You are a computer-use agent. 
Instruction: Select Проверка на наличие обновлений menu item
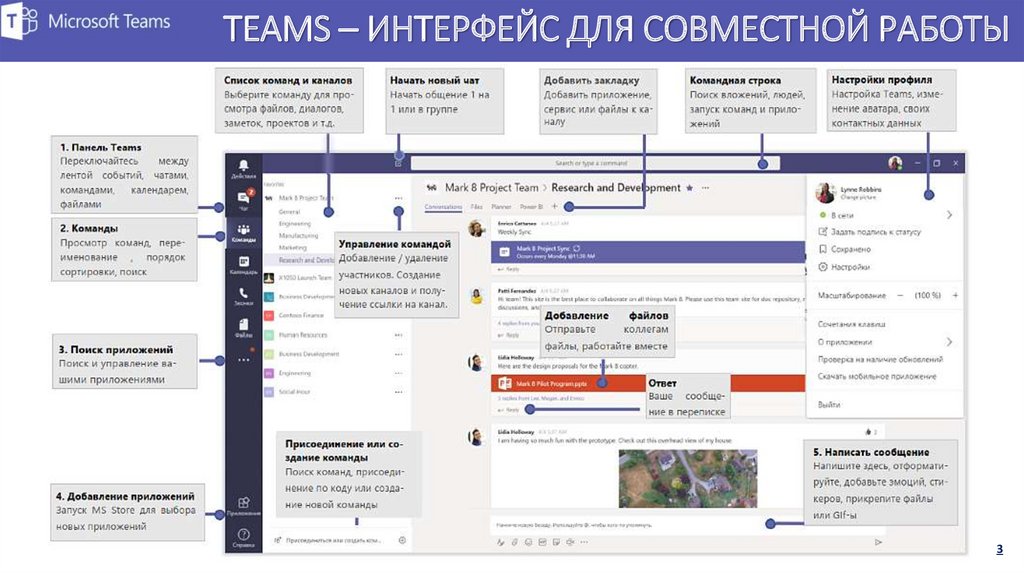[880, 359]
